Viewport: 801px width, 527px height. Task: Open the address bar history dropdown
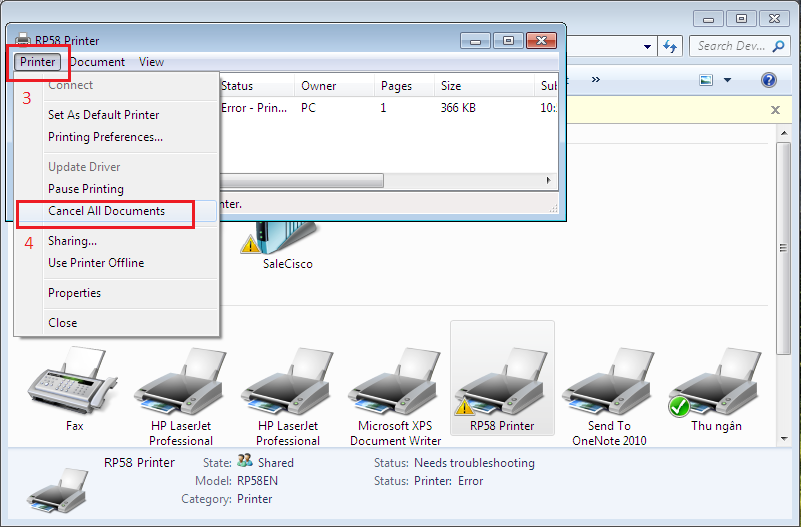[x=647, y=46]
